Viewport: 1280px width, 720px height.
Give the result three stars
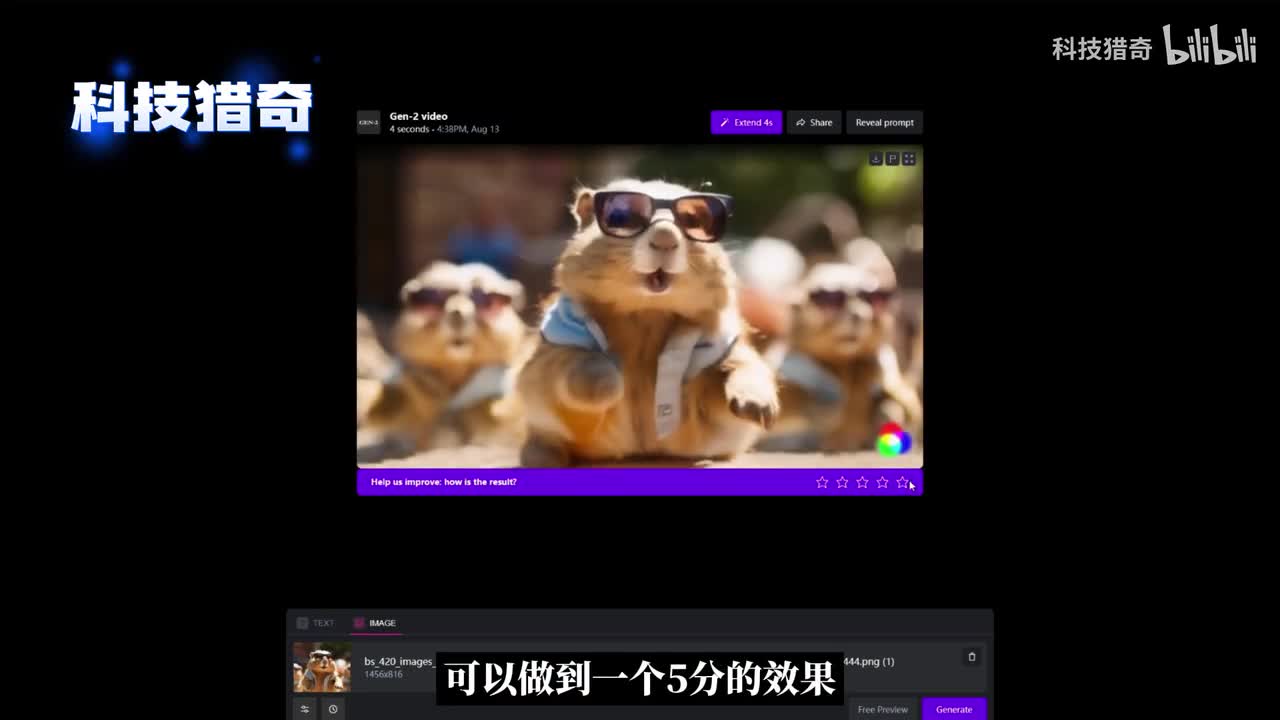(862, 482)
